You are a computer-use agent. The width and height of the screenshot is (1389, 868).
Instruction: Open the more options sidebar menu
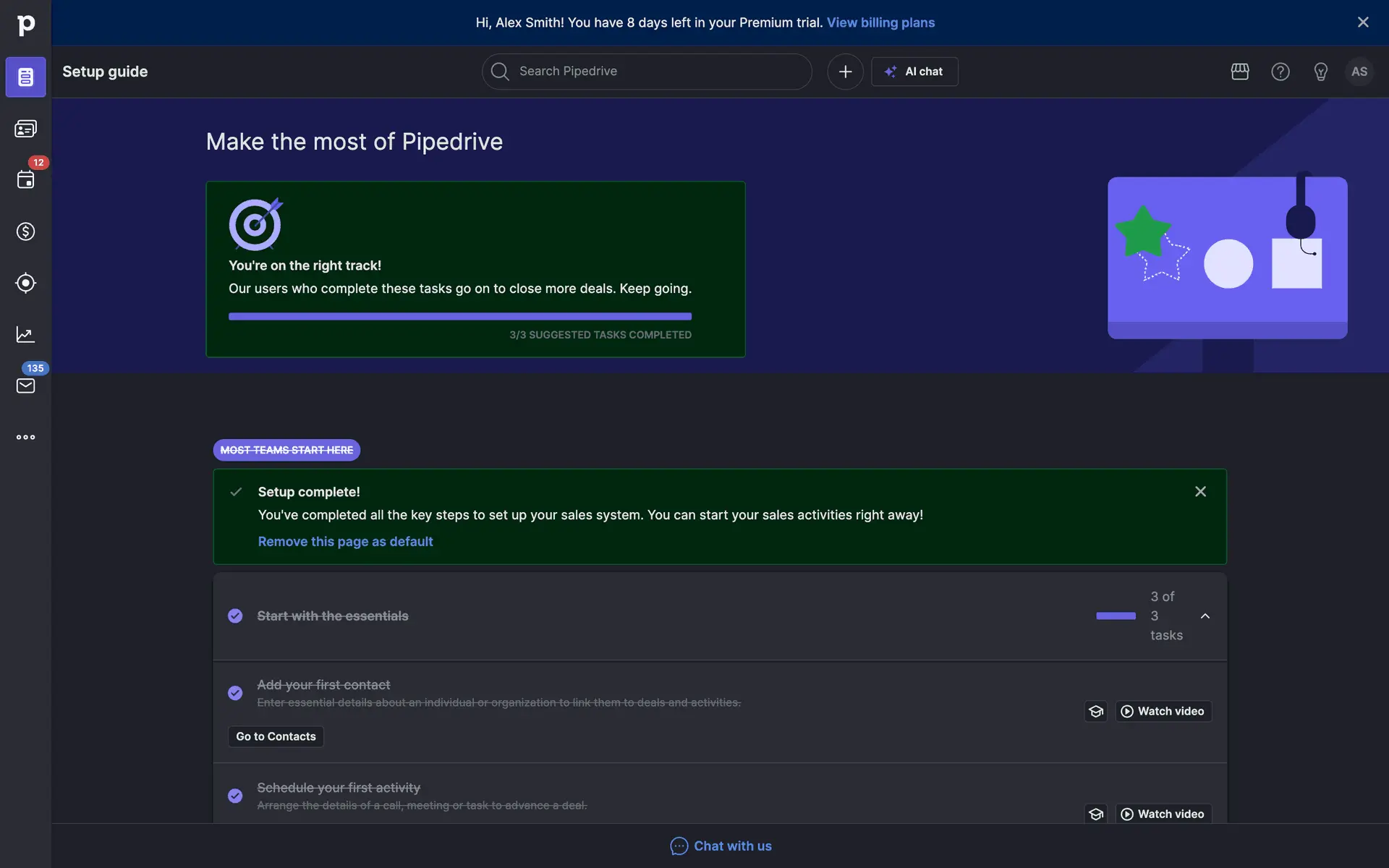point(25,437)
